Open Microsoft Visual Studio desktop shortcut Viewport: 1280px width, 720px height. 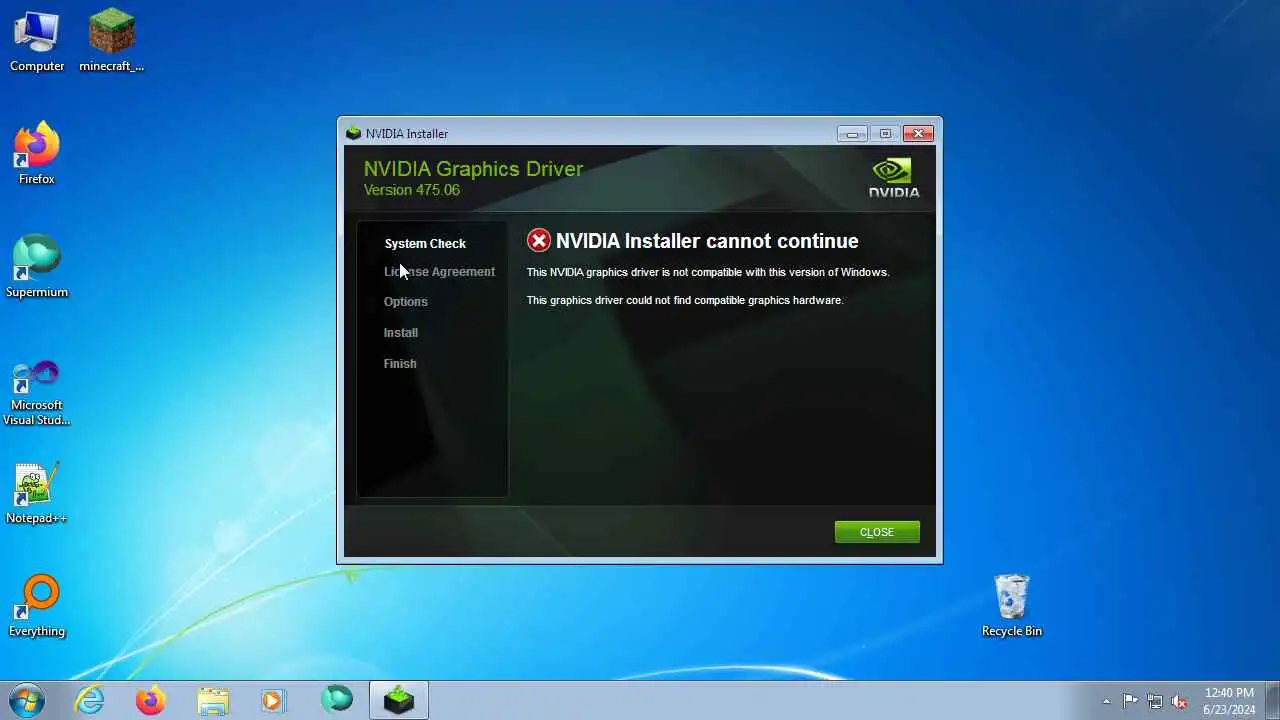point(37,392)
